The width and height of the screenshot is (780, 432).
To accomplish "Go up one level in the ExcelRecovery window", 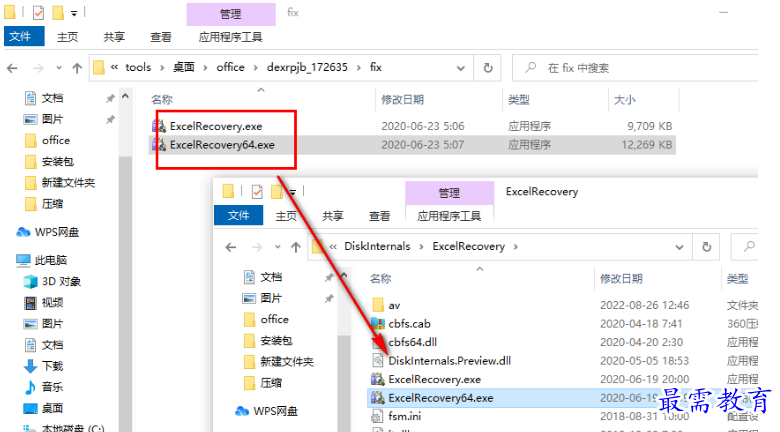I will 296,247.
